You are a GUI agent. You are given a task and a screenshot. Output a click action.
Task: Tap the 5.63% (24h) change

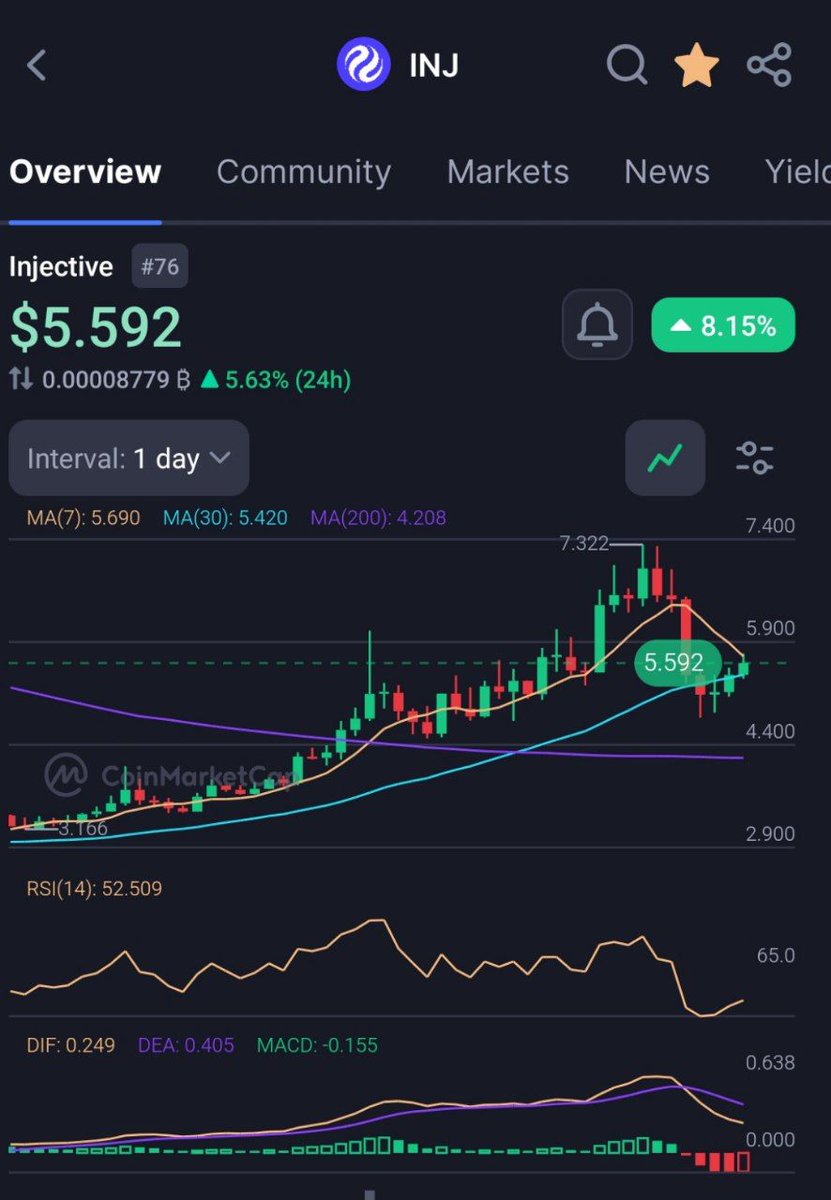pyautogui.click(x=276, y=380)
